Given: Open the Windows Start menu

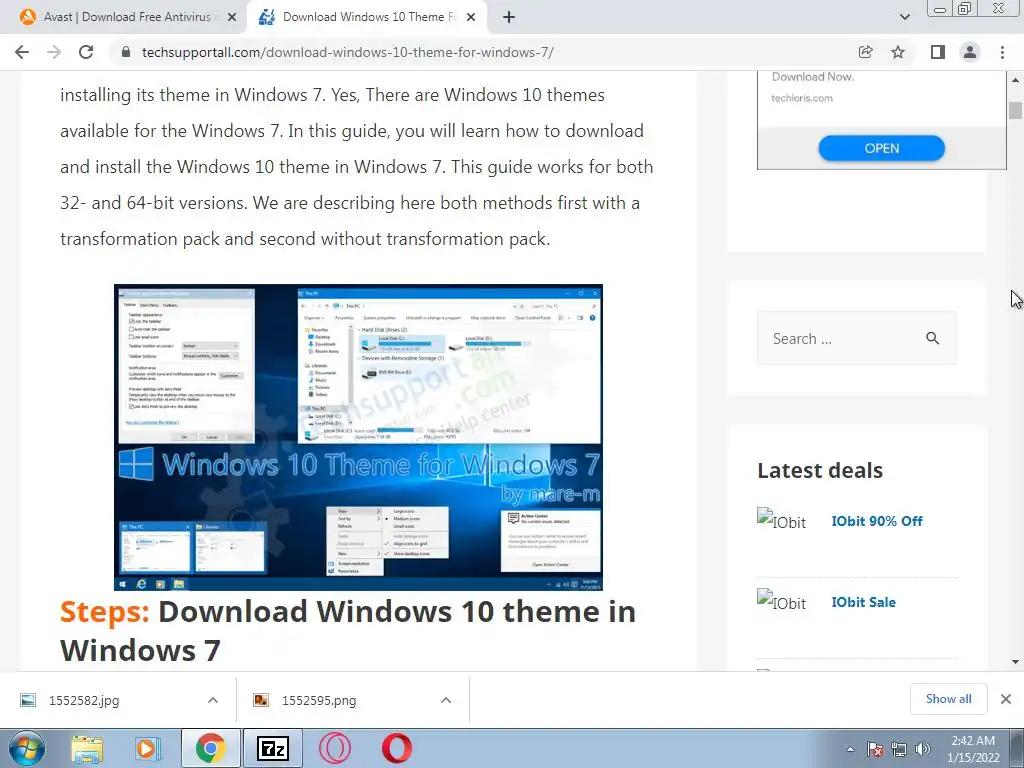Looking at the screenshot, I should click(x=27, y=748).
